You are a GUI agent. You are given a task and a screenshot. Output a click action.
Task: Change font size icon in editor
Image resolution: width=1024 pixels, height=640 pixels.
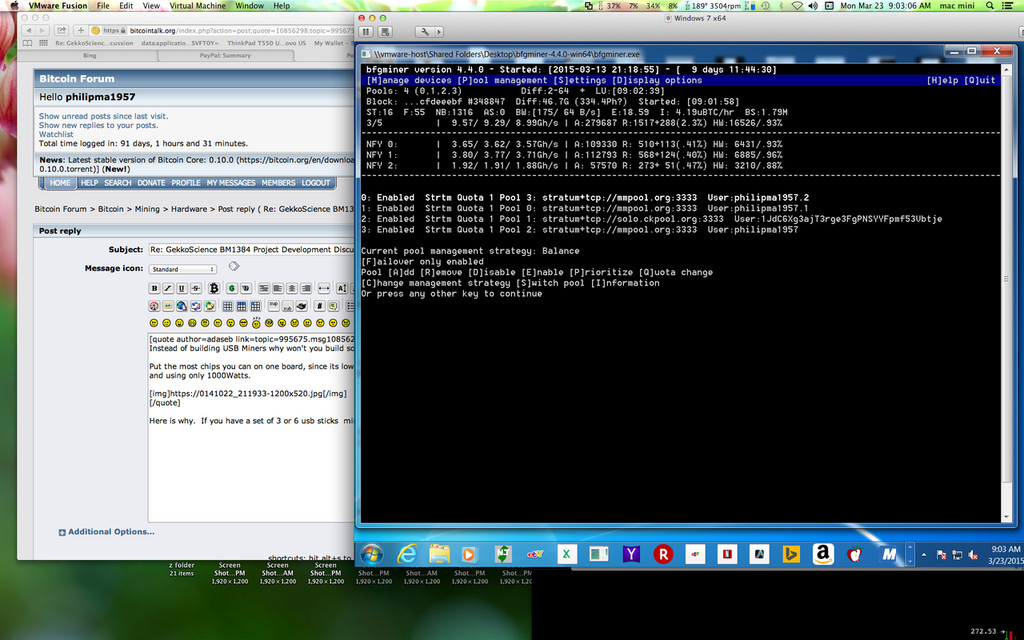tap(342, 288)
